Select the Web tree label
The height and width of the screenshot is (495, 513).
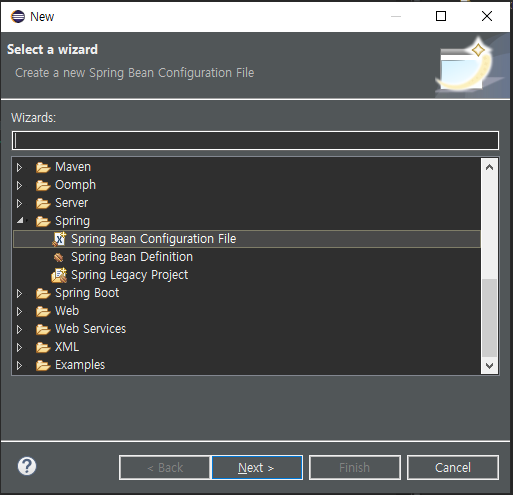67,311
